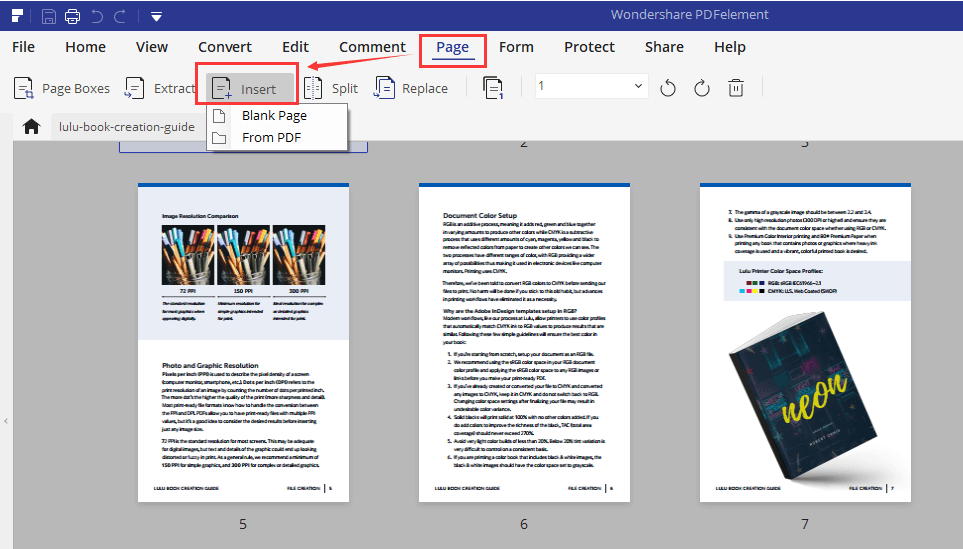Expand the page number dropdown

pyautogui.click(x=639, y=86)
